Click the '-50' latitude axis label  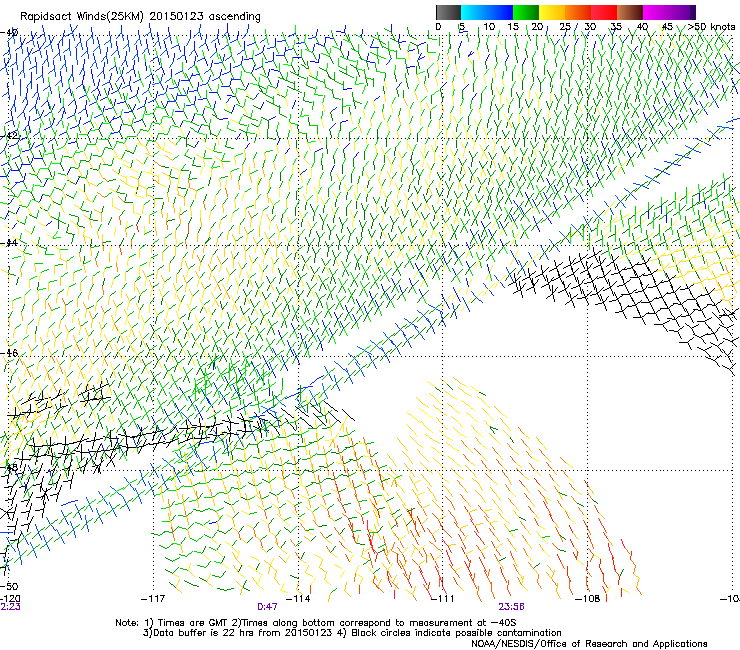pyautogui.click(x=9, y=586)
